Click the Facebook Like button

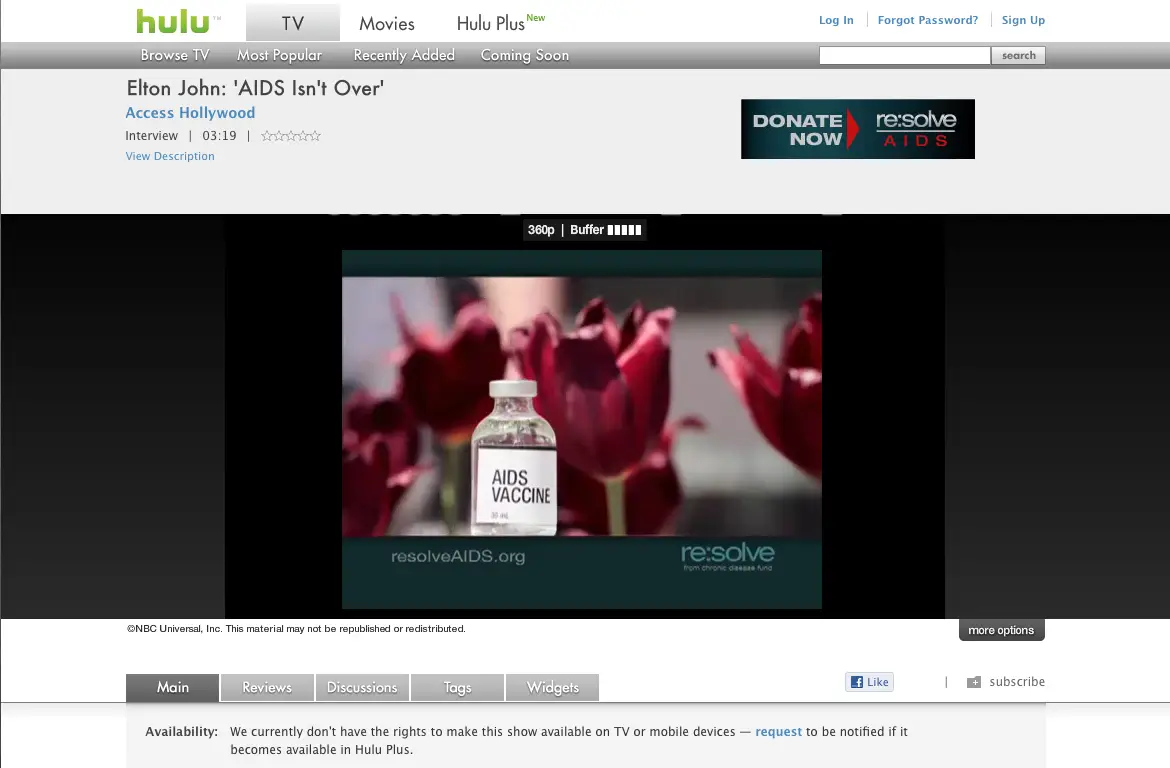pos(869,682)
